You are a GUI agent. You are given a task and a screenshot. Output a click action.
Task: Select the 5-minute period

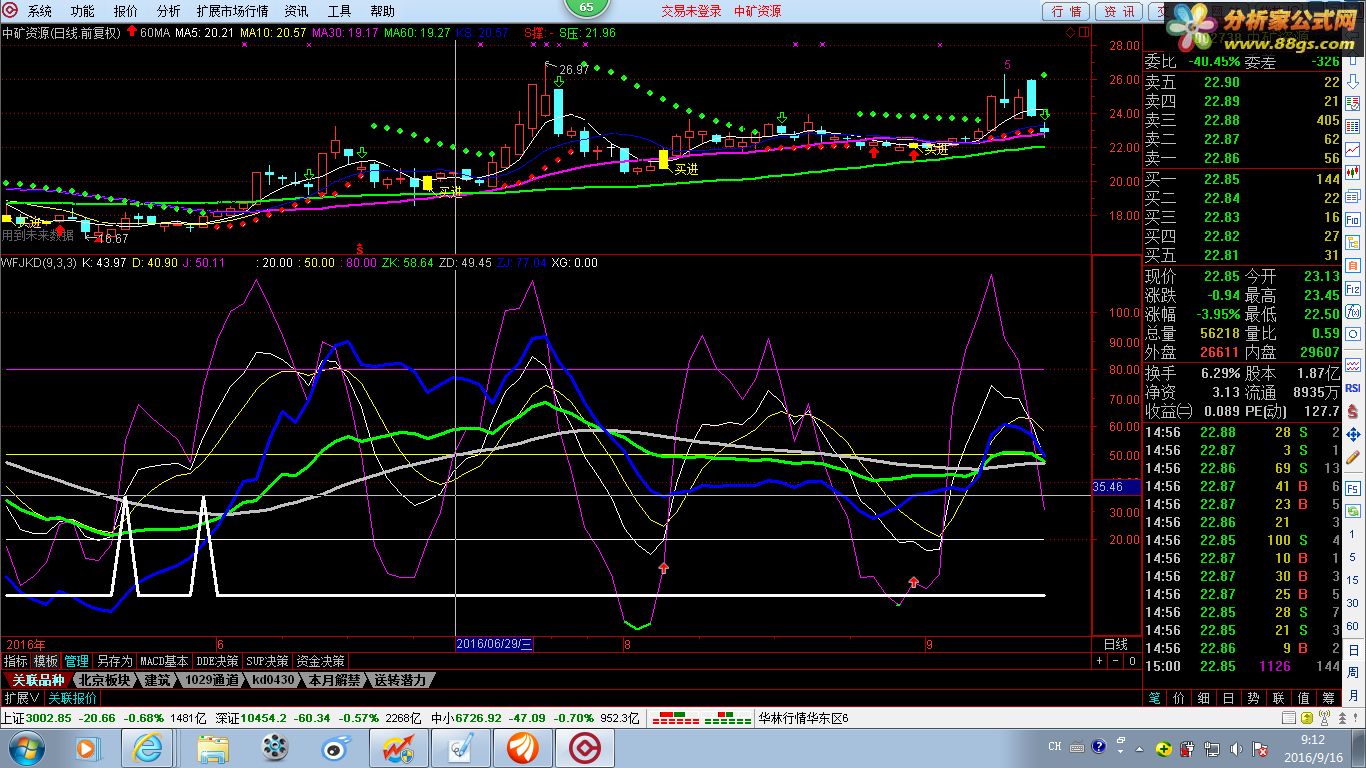coord(1353,557)
